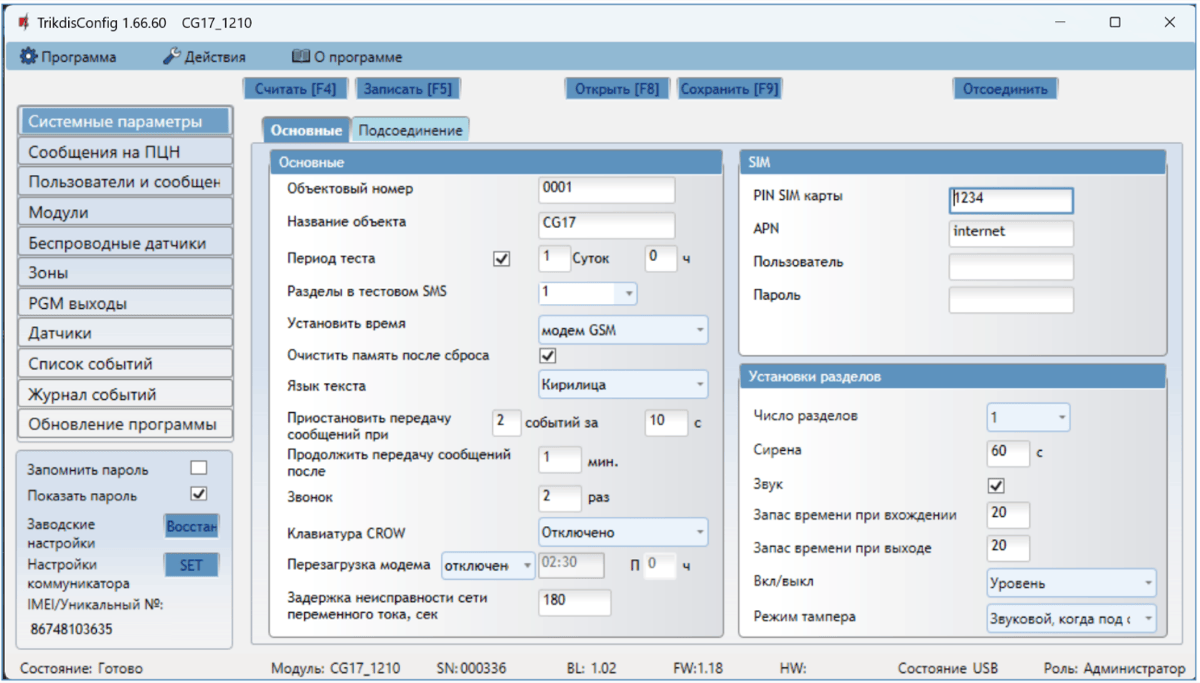1200x683 pixels.
Task: Click the PIN SIM карты input field
Action: point(1011,199)
